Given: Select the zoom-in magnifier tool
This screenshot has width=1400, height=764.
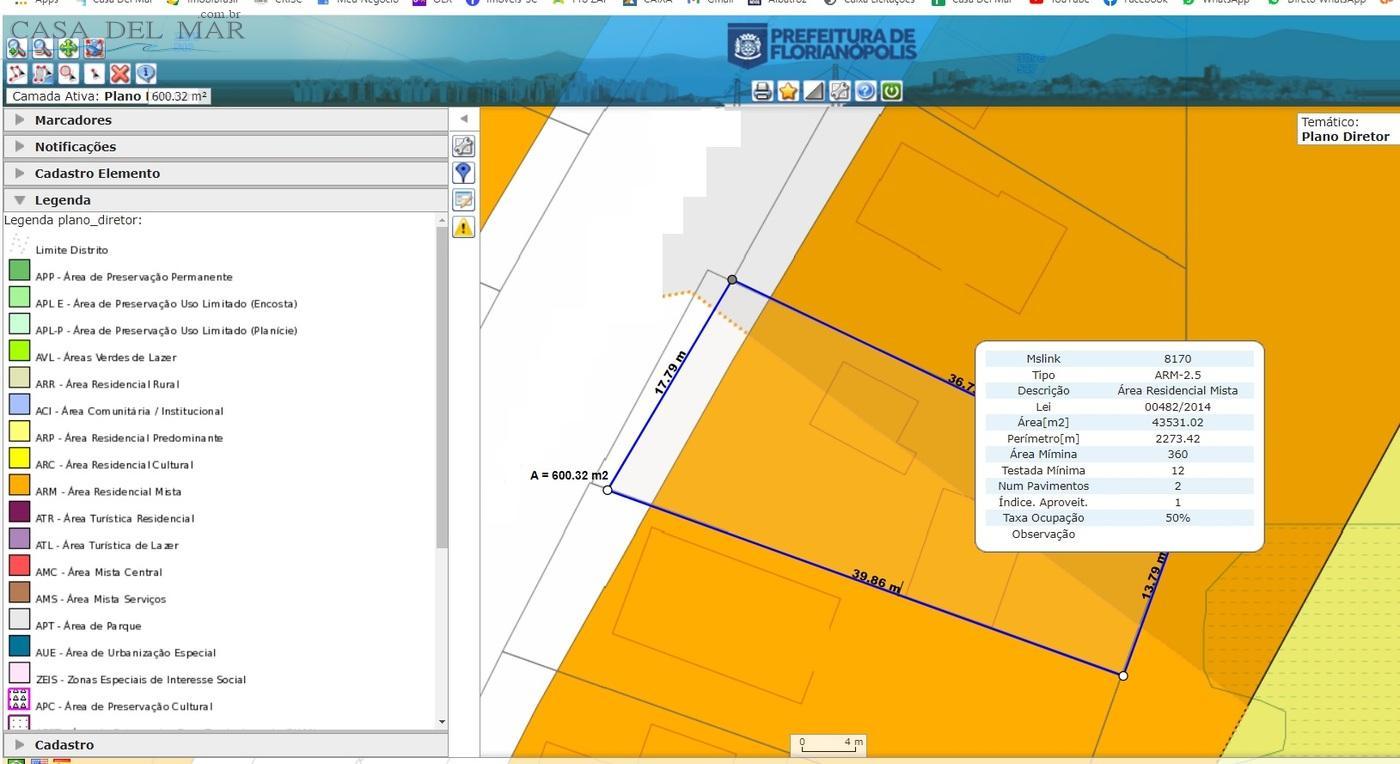Looking at the screenshot, I should point(17,48).
